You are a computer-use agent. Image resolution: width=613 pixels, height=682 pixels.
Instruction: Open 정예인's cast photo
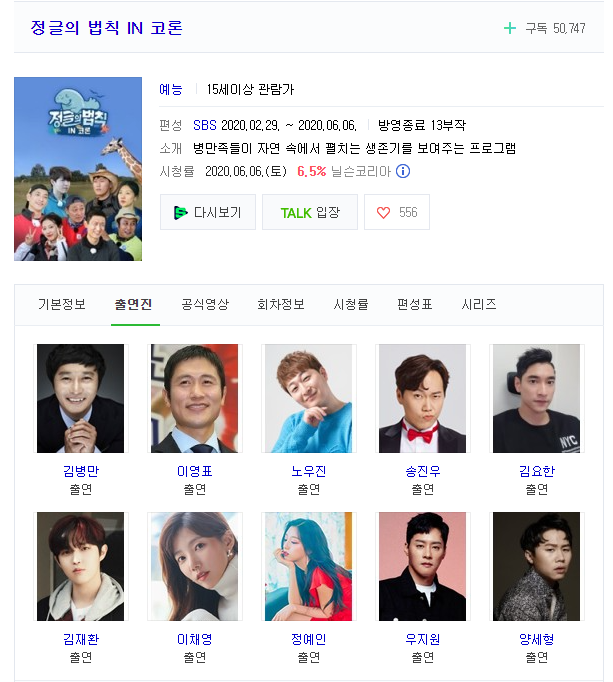[308, 566]
